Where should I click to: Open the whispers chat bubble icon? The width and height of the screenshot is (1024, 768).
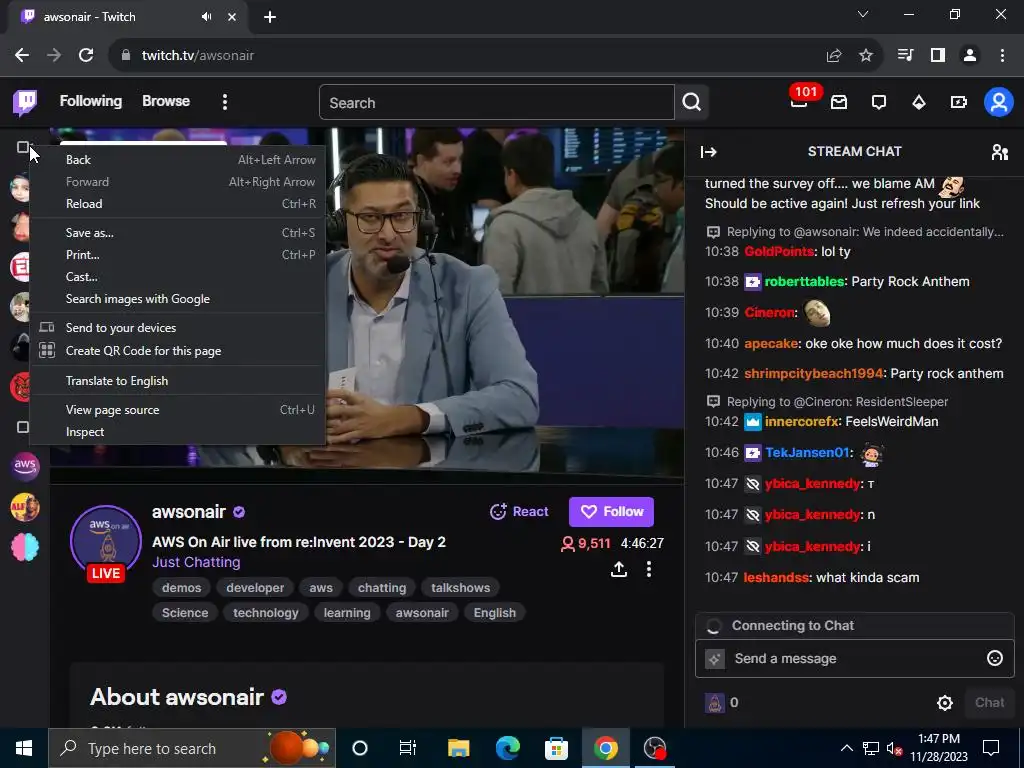click(879, 102)
